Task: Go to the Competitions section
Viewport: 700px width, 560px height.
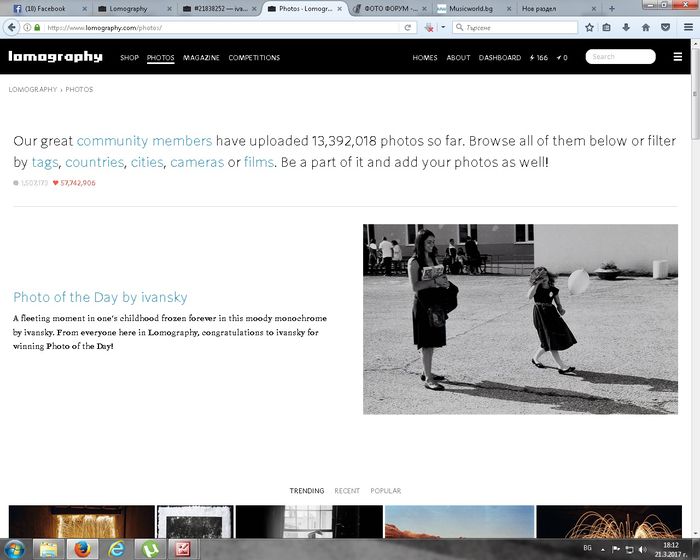Action: click(x=254, y=58)
